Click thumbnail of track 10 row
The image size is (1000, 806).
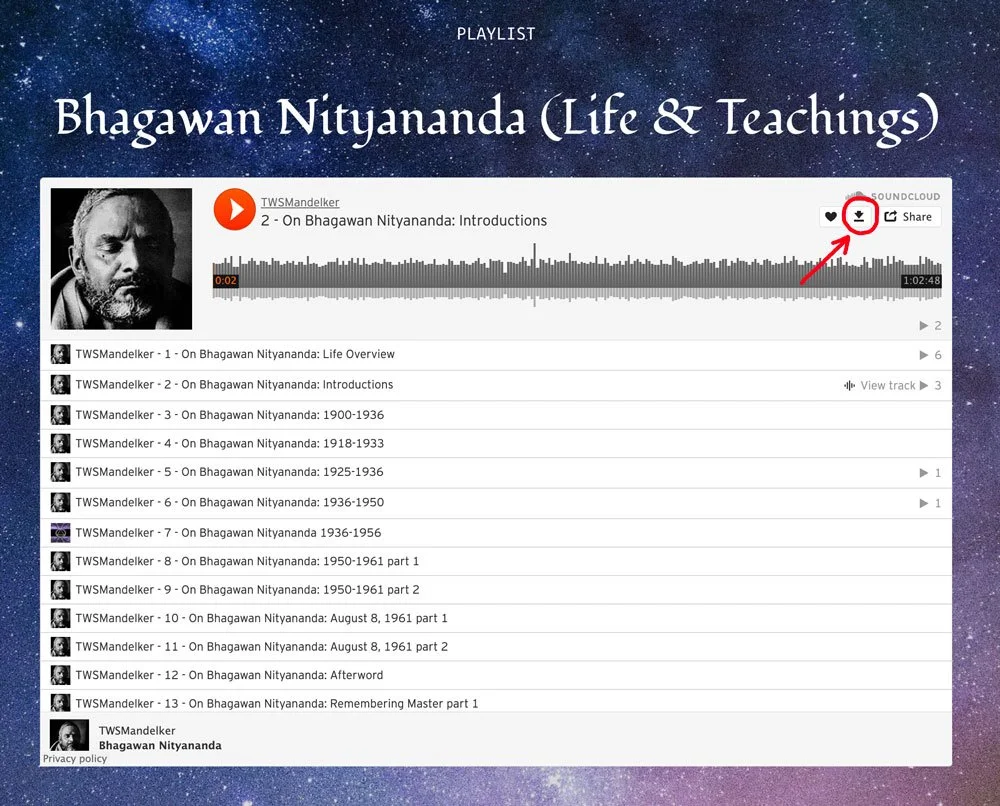61,619
